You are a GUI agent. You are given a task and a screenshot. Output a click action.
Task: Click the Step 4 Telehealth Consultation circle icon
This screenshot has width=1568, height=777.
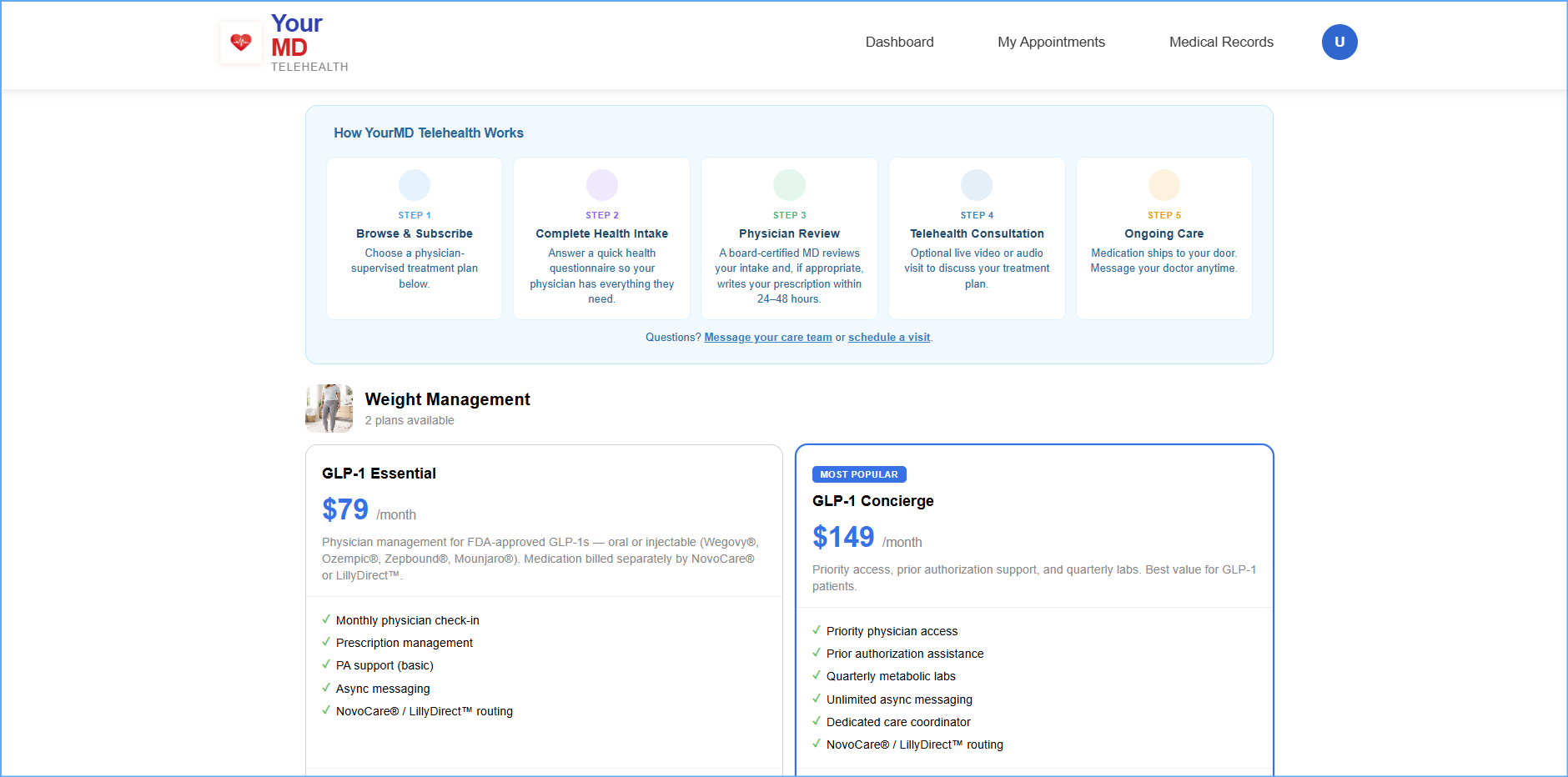(x=977, y=185)
